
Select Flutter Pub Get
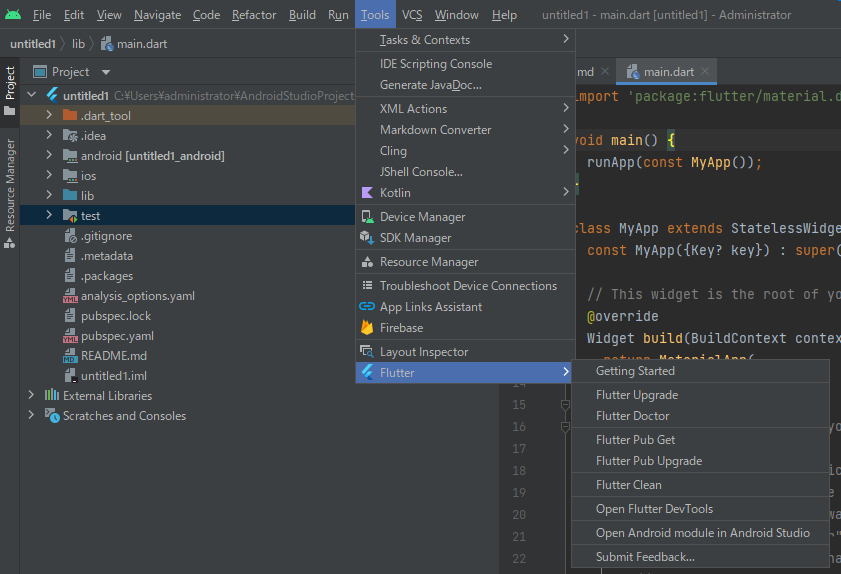click(700, 440)
